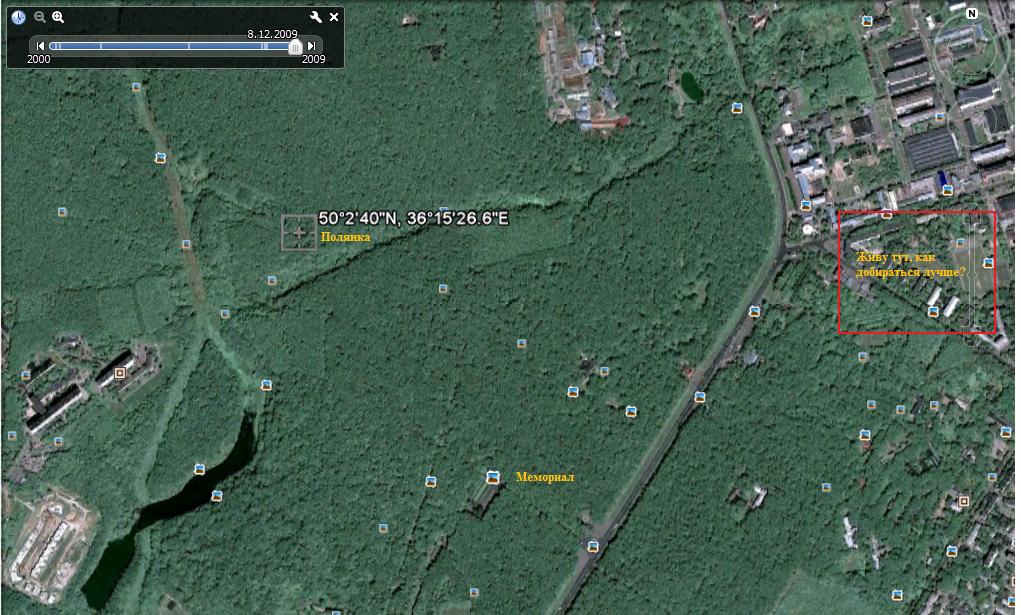Close the historical imagery slider panel

click(x=334, y=17)
